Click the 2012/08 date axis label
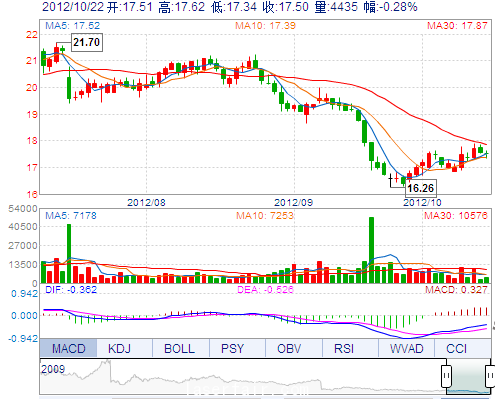Screen dimensions: 495x399 tap(146, 202)
